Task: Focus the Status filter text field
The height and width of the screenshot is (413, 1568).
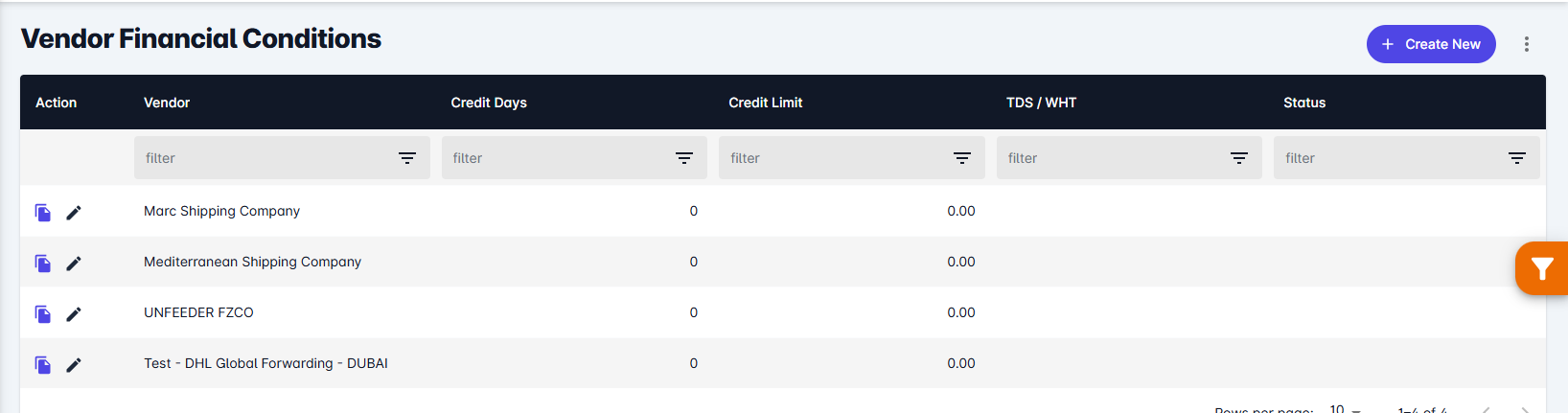Action: coord(1390,158)
